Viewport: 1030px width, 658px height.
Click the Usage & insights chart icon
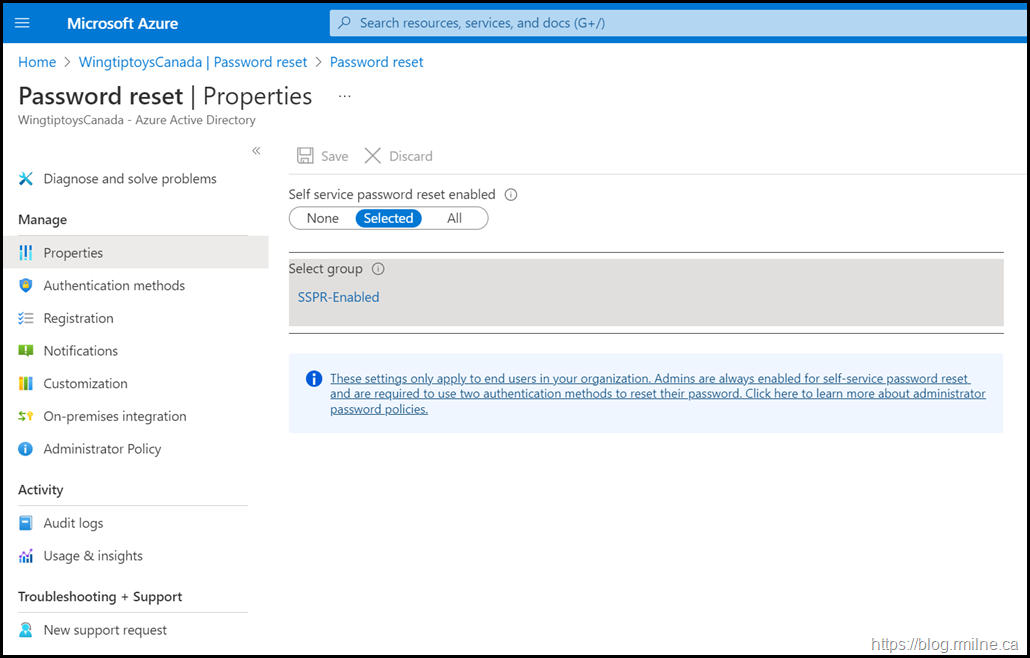click(26, 556)
